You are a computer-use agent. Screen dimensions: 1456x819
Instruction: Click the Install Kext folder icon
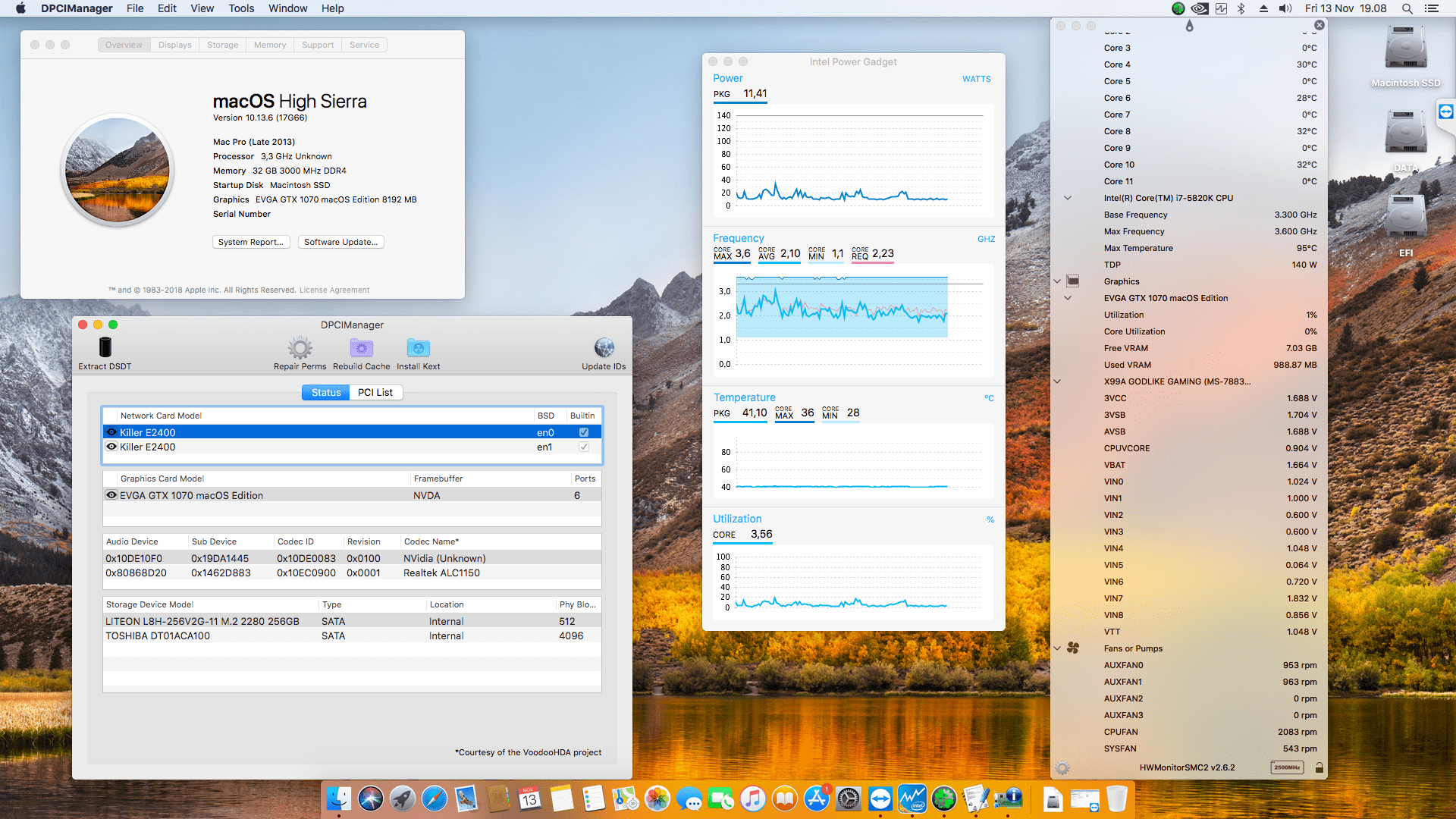419,348
